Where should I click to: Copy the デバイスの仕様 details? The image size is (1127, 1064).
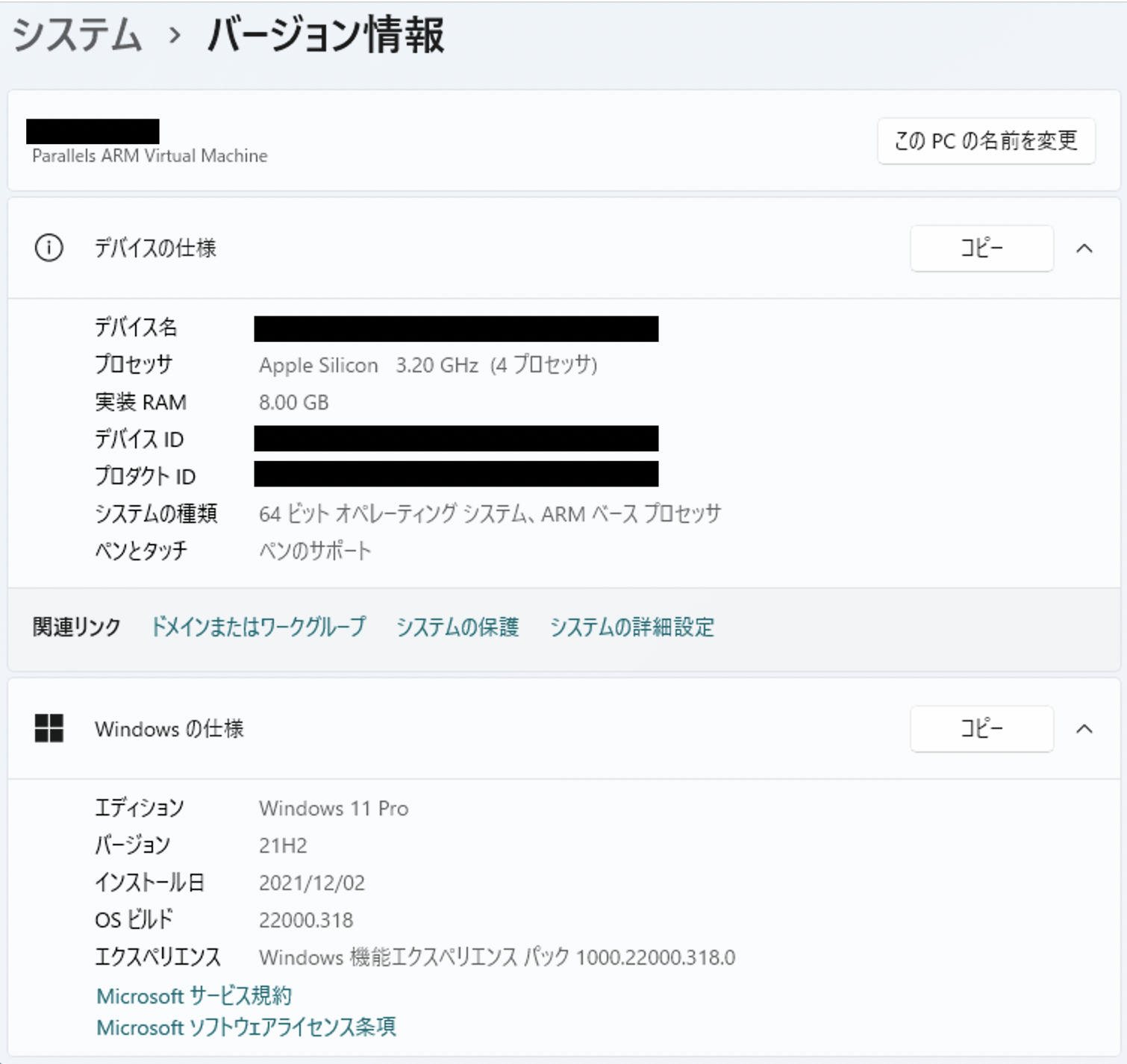point(981,248)
